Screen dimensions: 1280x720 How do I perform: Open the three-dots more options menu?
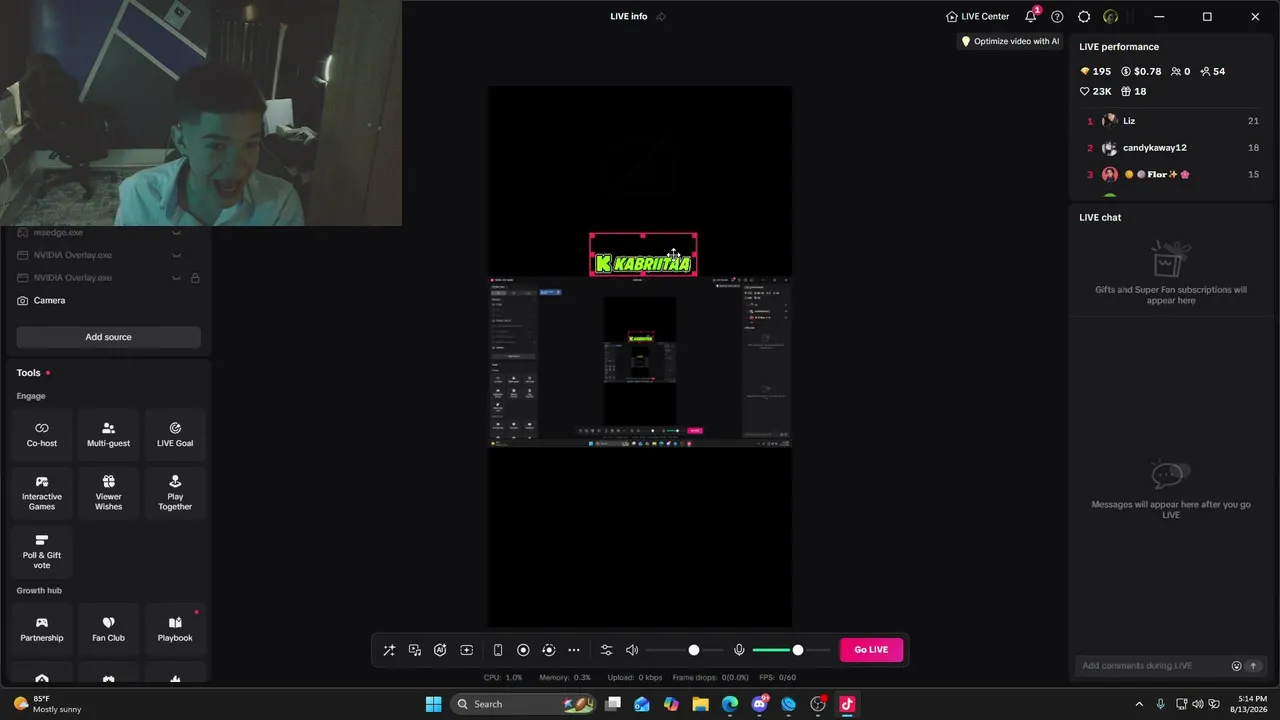click(x=574, y=650)
